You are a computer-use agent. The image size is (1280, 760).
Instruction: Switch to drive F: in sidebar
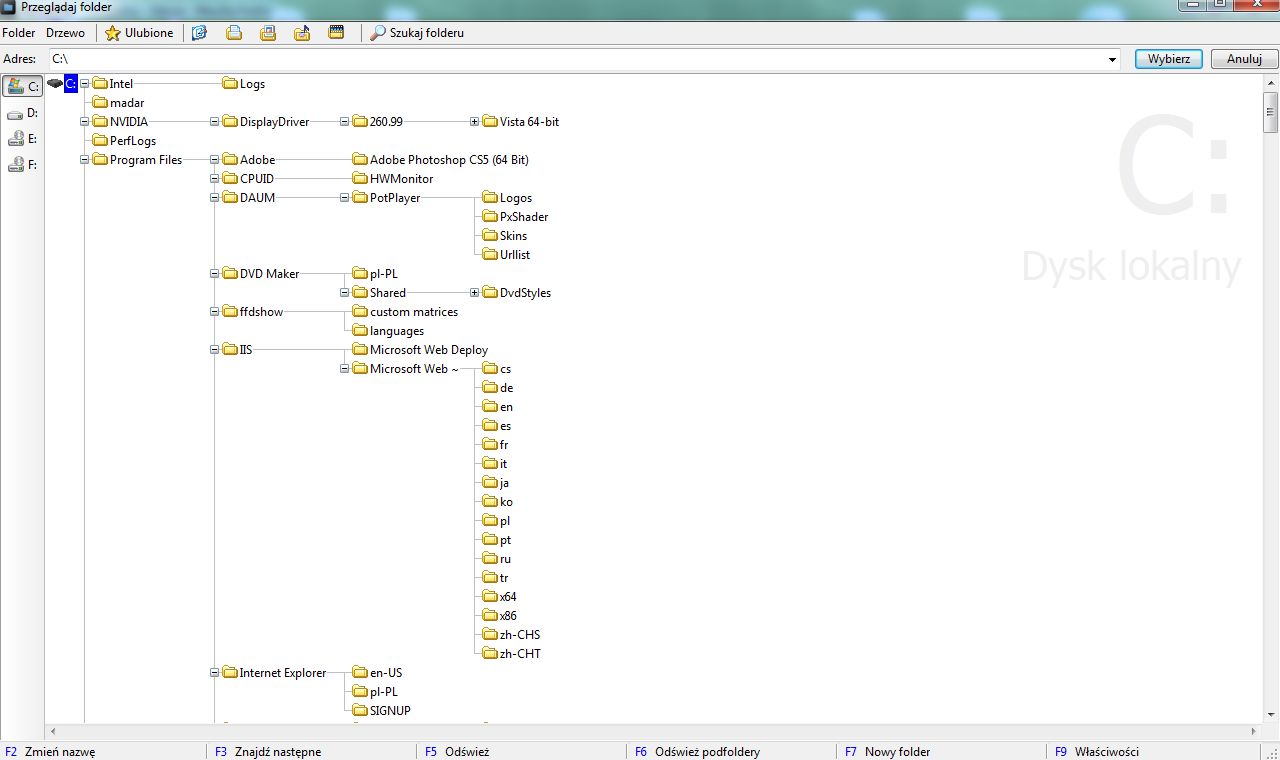click(x=22, y=165)
